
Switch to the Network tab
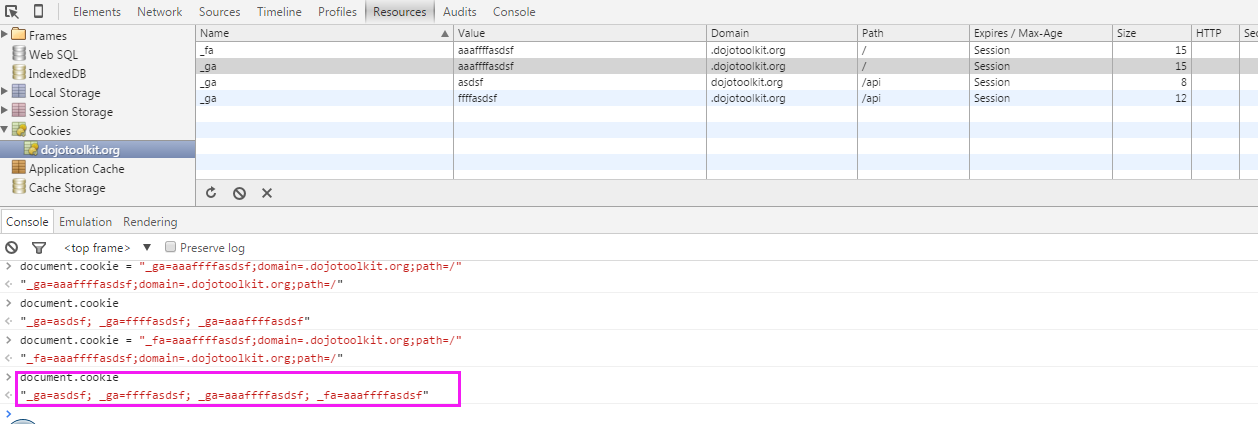pyautogui.click(x=159, y=12)
